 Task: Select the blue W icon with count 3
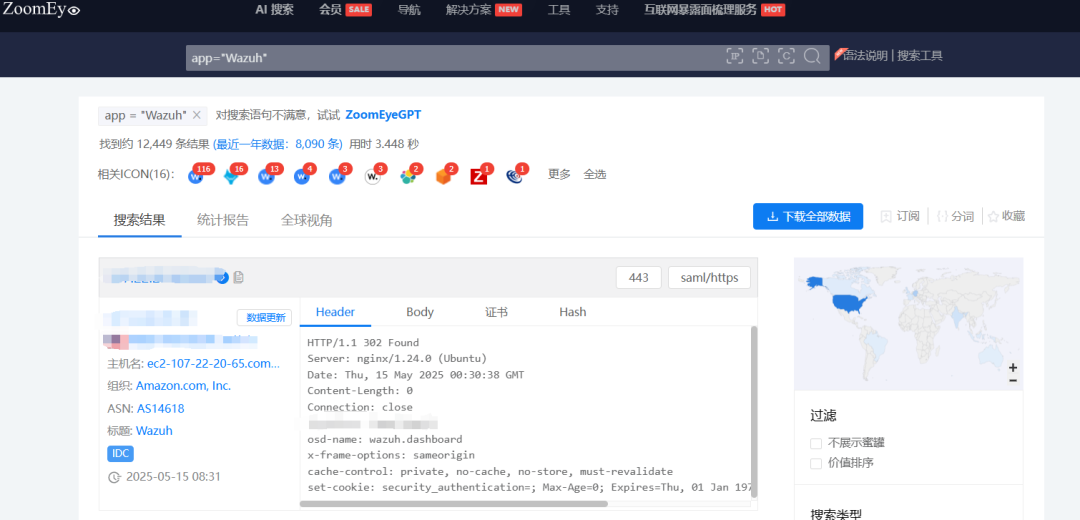(337, 176)
